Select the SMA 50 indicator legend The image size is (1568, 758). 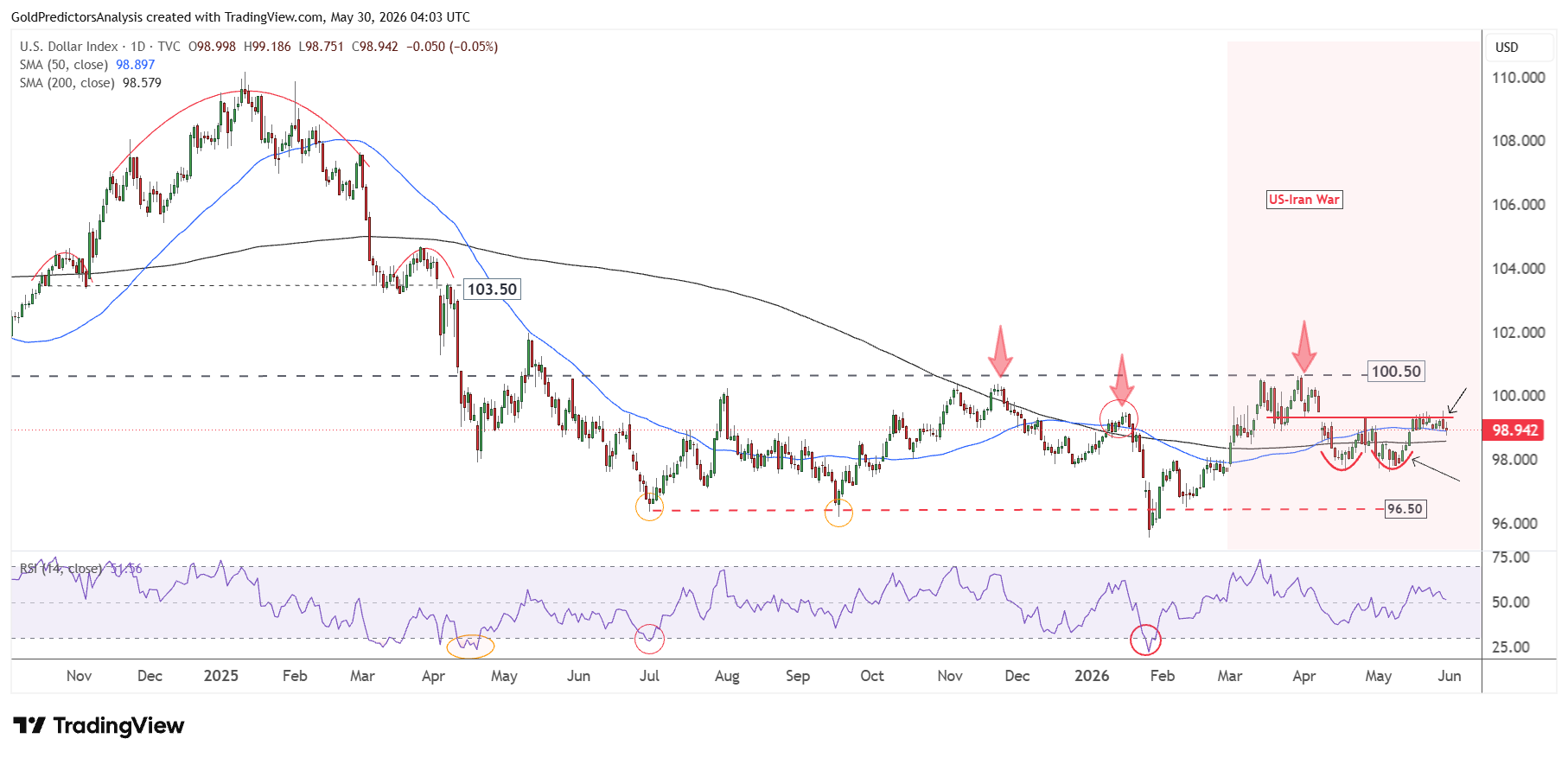pos(87,65)
